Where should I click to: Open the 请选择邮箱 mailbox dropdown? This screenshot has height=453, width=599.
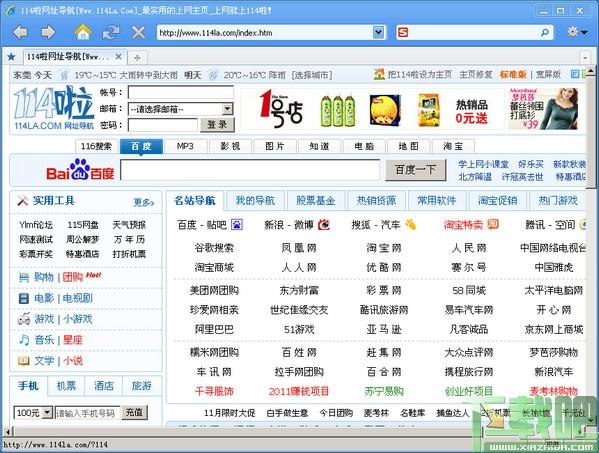tap(180, 109)
